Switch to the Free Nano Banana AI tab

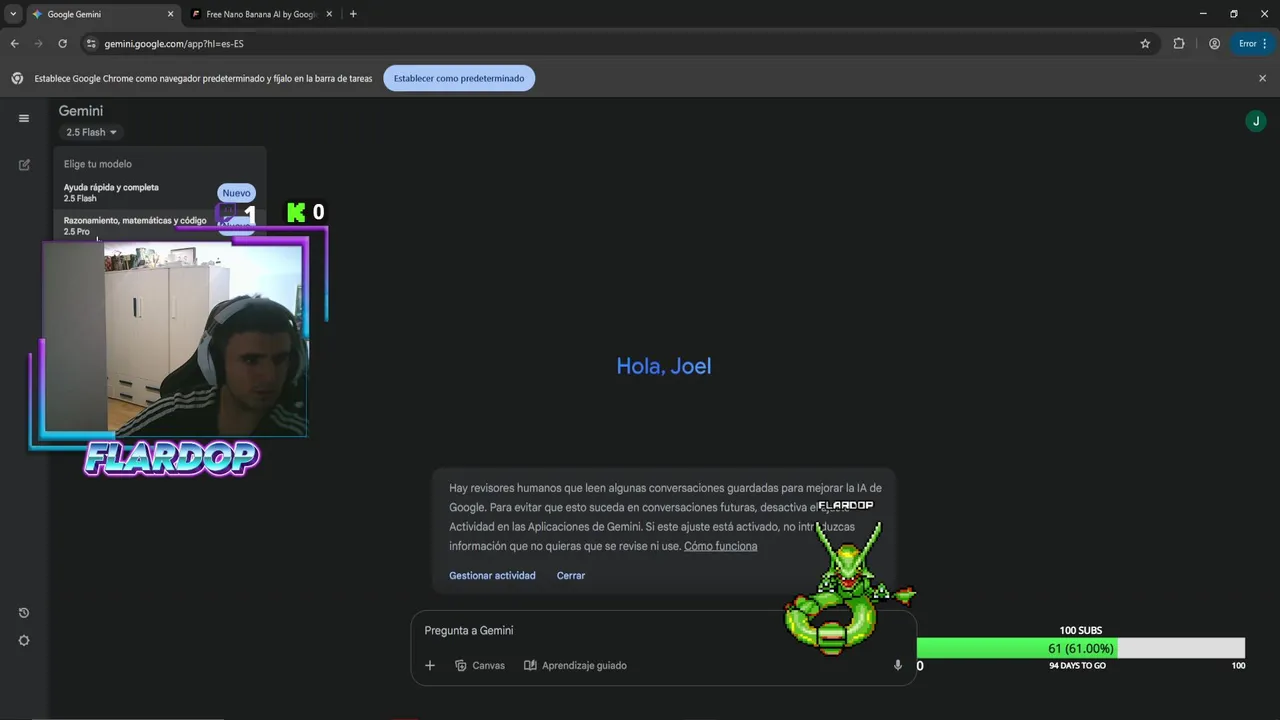[260, 14]
